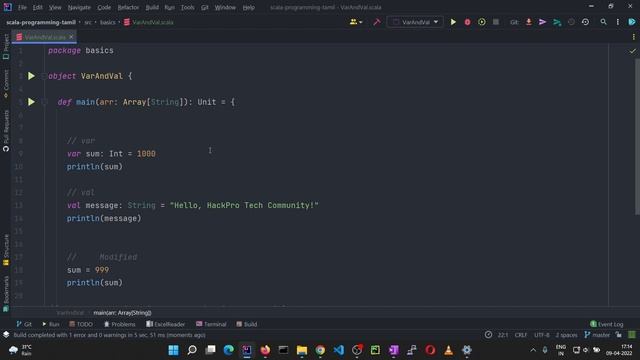
Task: Open Search Everywhere magnifier icon
Action: tap(603, 22)
